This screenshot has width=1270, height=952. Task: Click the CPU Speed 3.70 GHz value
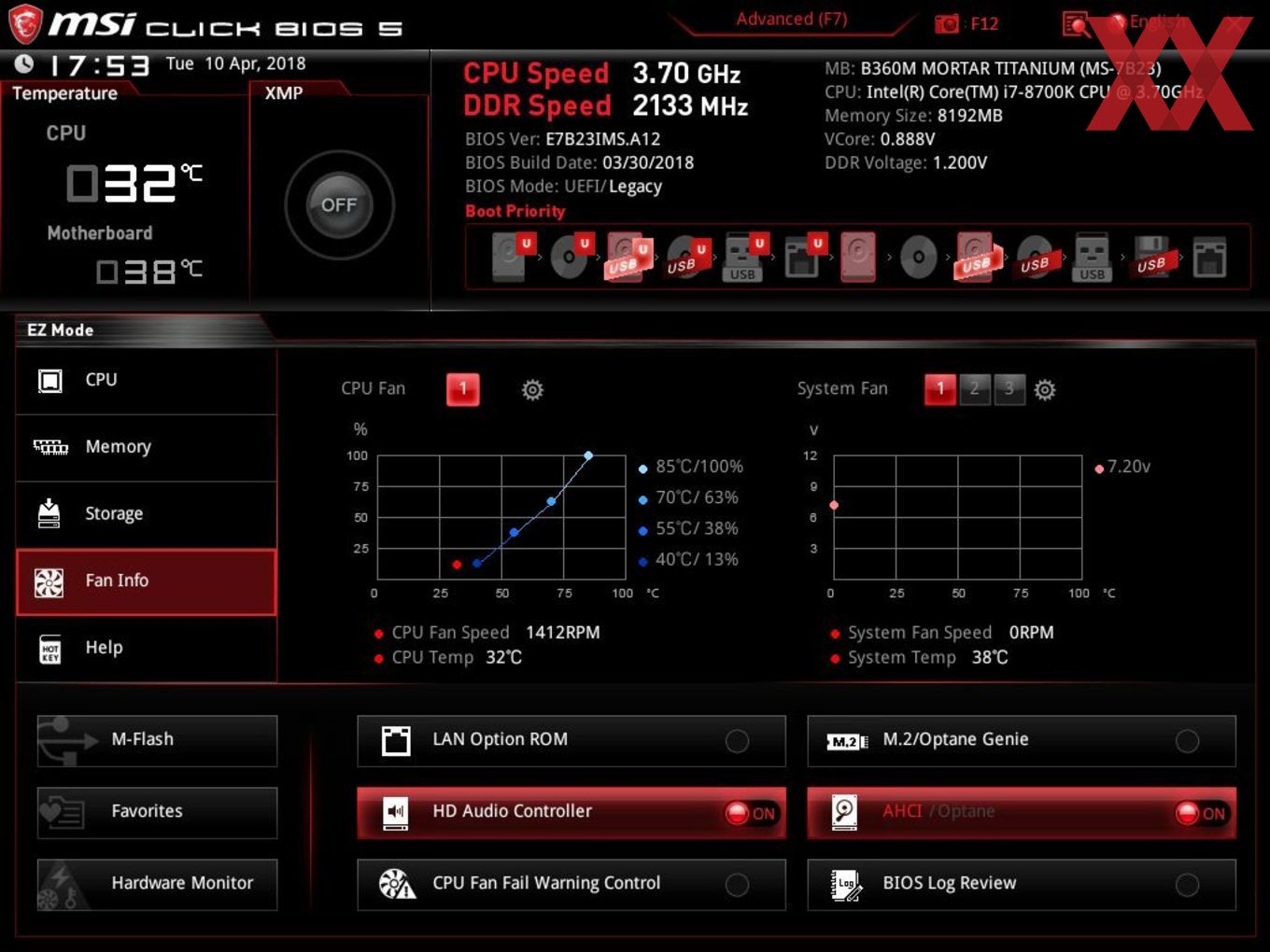(x=686, y=74)
